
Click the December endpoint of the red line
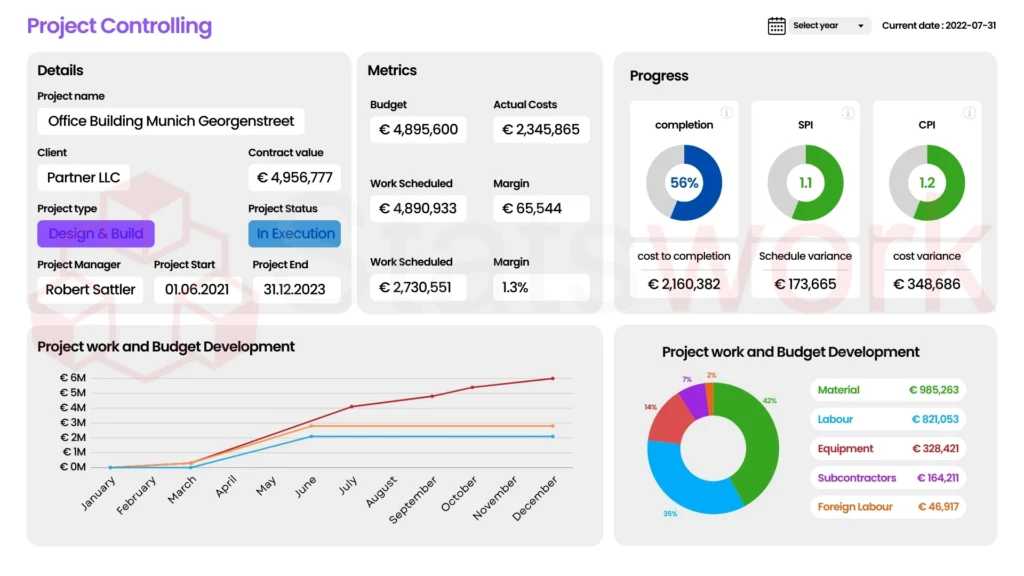coord(553,379)
